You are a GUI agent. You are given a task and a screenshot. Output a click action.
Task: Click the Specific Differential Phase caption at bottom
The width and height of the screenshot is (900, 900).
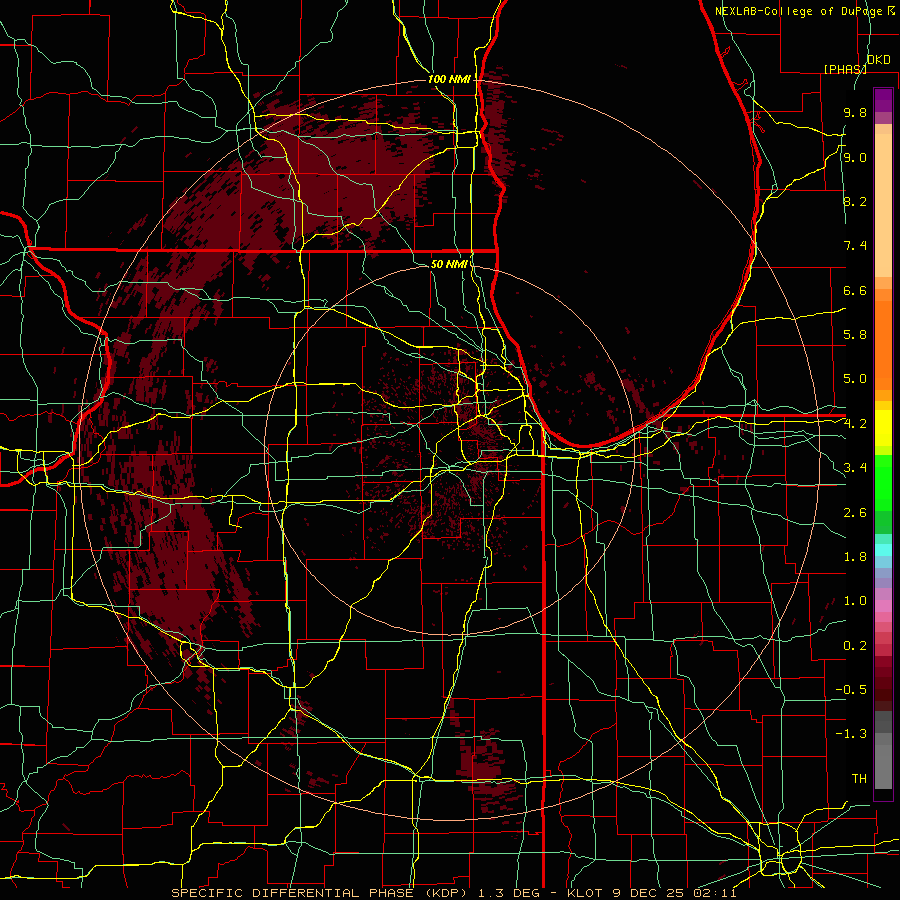point(454,893)
